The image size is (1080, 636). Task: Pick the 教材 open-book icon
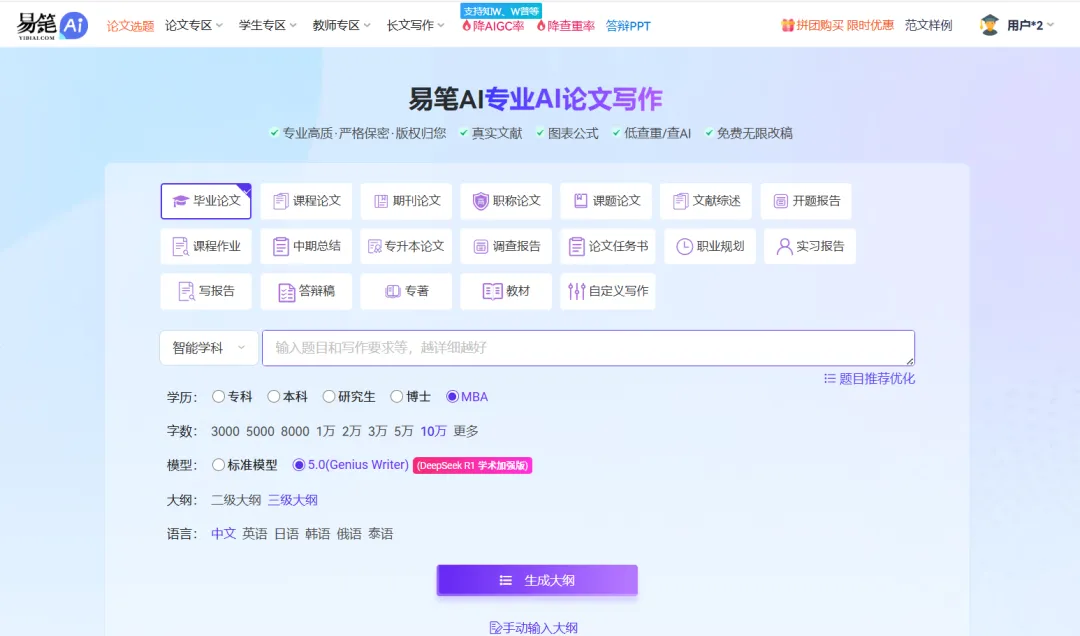(x=492, y=291)
